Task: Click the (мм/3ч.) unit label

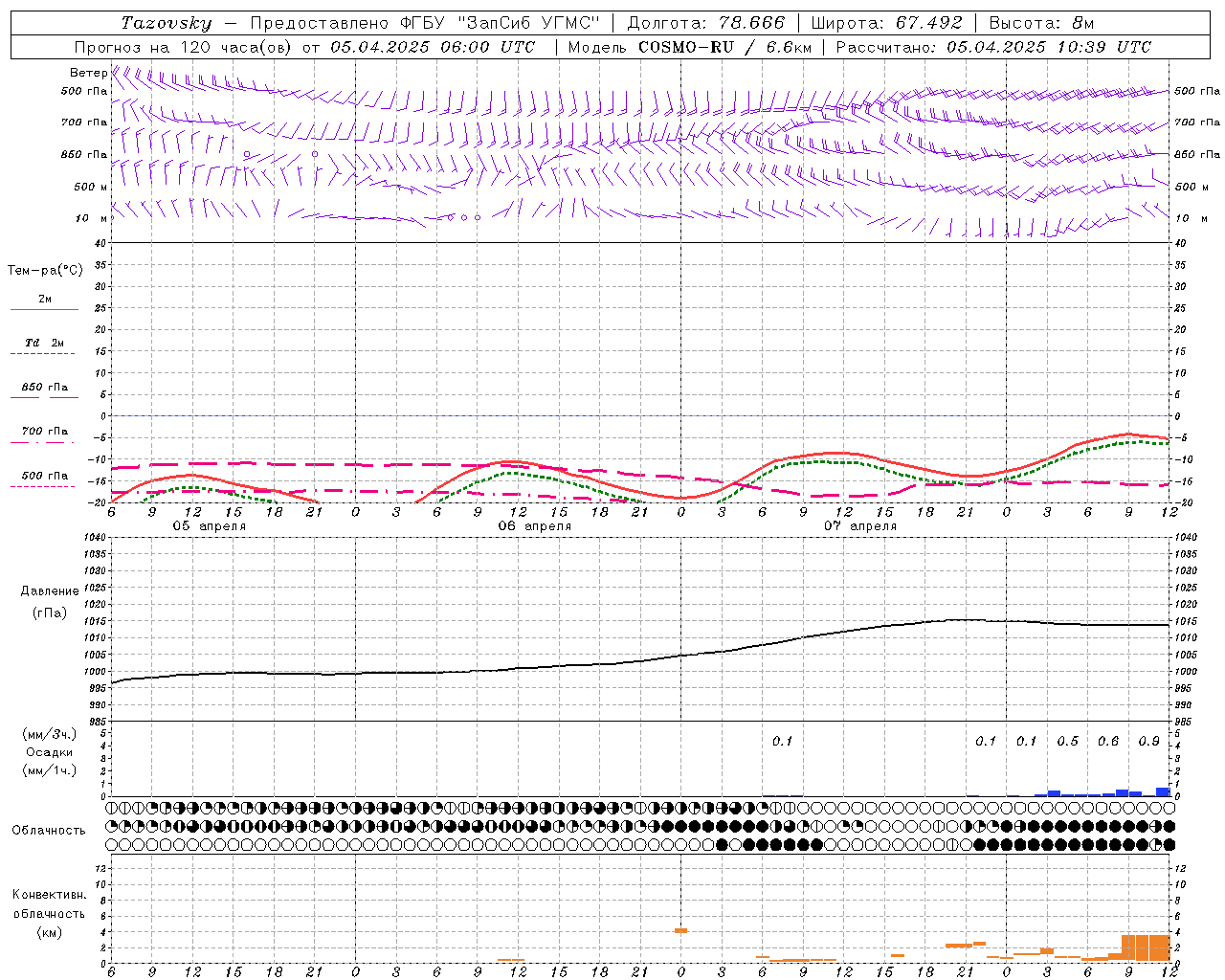Action: (x=50, y=734)
